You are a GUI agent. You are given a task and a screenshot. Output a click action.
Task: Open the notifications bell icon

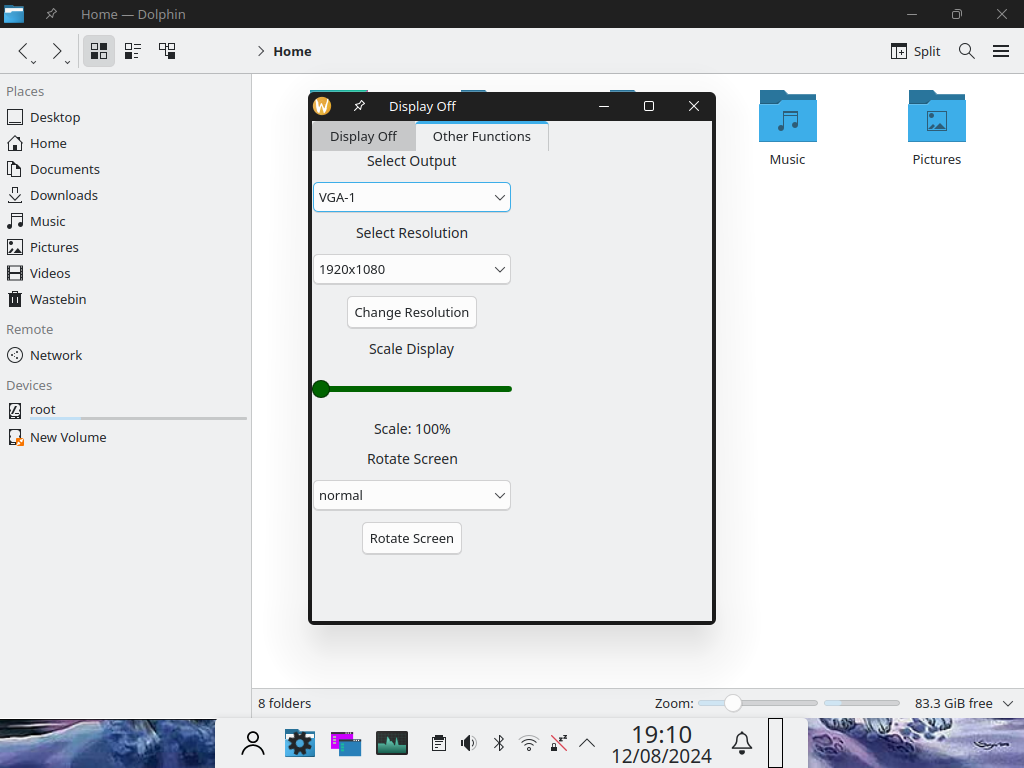point(741,743)
